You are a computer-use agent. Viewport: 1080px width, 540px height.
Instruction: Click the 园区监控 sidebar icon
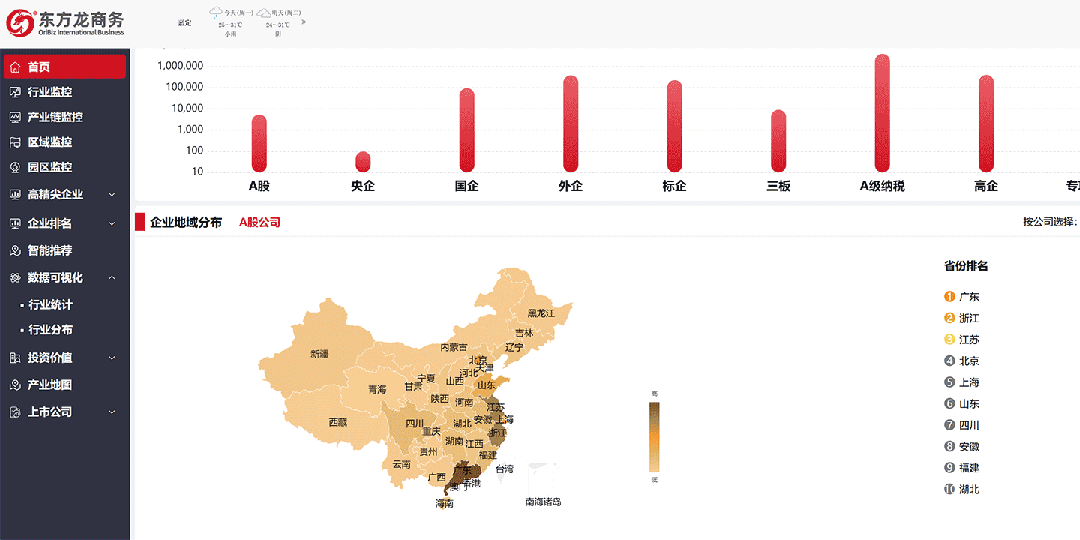click(15, 167)
